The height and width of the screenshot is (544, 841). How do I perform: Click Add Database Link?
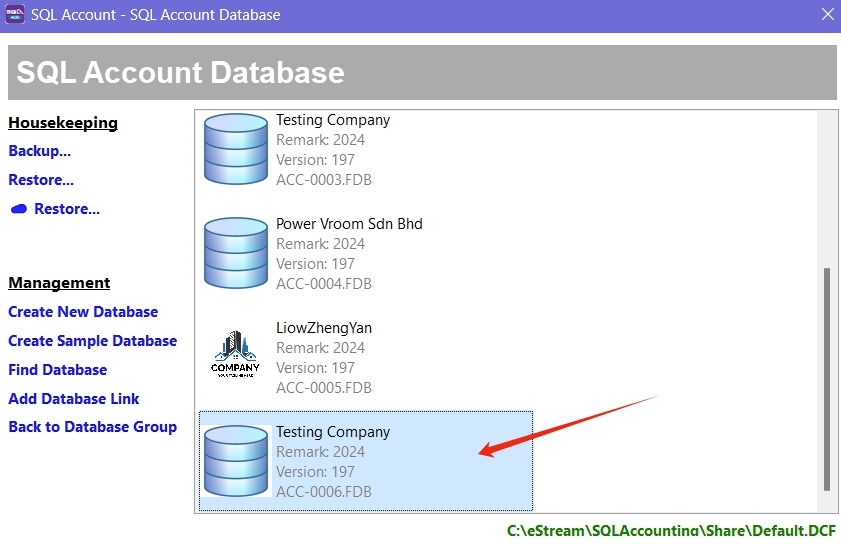click(74, 399)
